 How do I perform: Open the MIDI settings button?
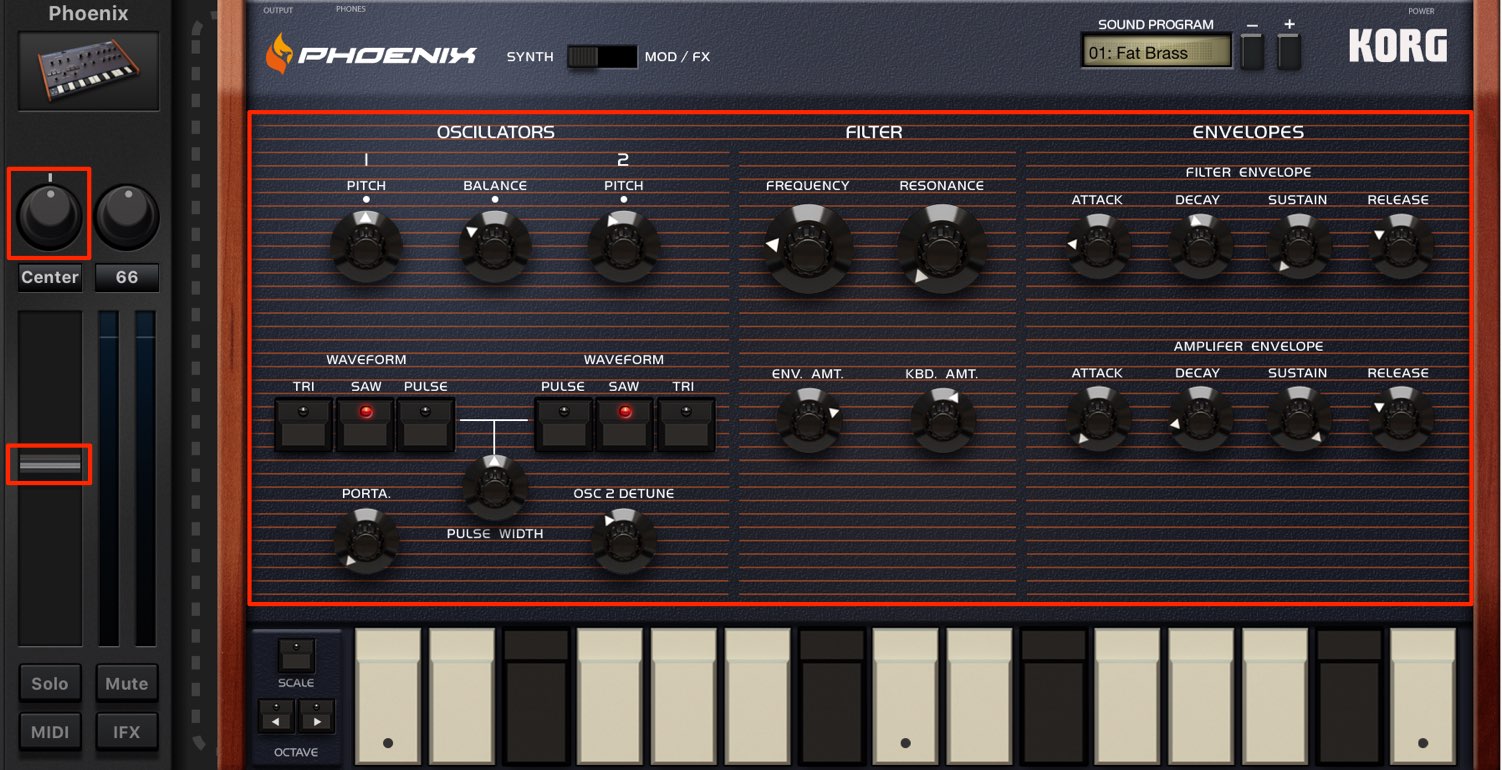pyautogui.click(x=50, y=732)
